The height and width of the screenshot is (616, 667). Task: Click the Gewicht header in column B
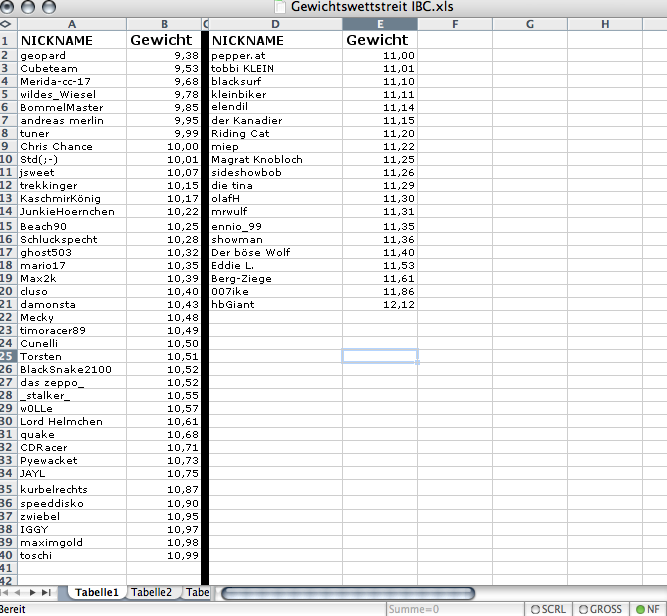coord(162,40)
